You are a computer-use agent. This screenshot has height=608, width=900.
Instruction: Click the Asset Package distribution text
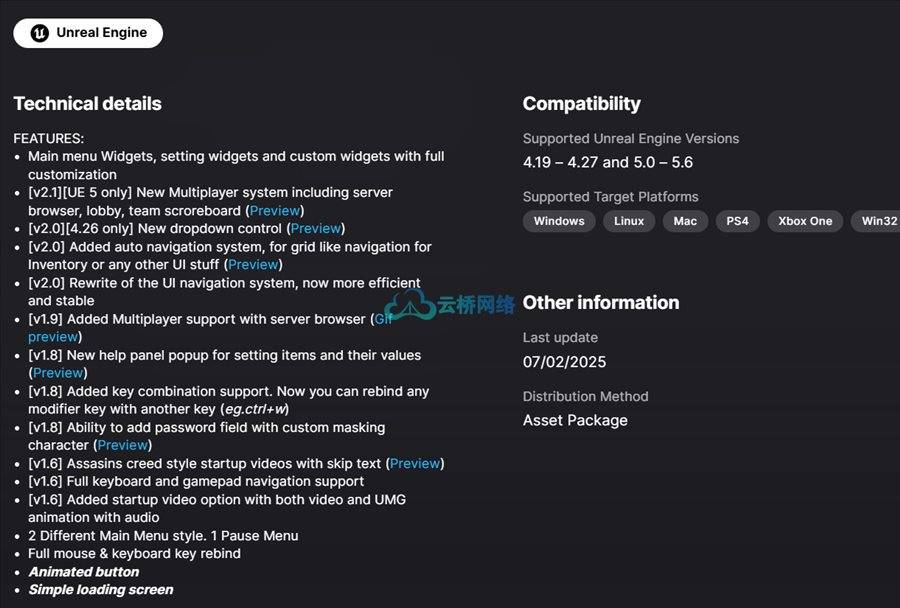tap(575, 421)
